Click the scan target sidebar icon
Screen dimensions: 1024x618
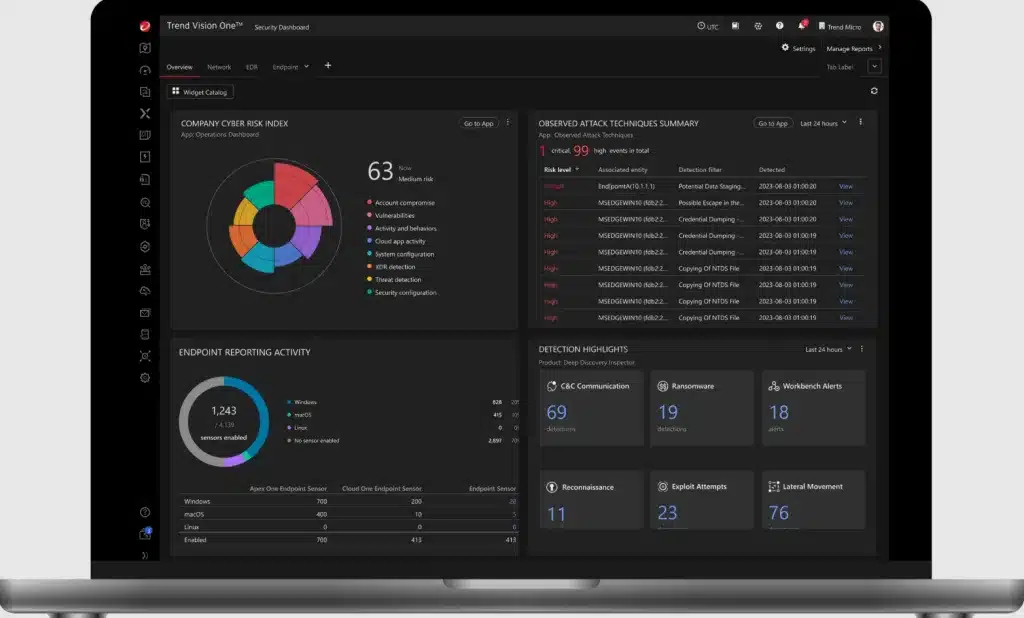click(145, 356)
